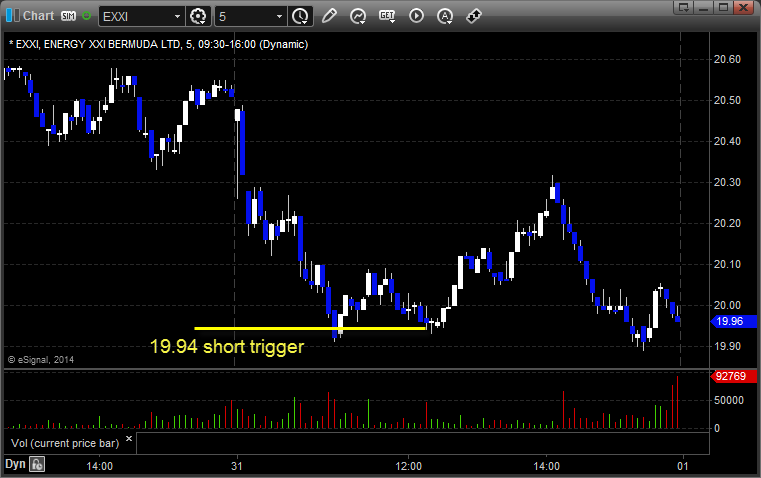Click the blue window link icon beside Chart
Image resolution: width=761 pixels, height=478 pixels.
(x=13, y=16)
